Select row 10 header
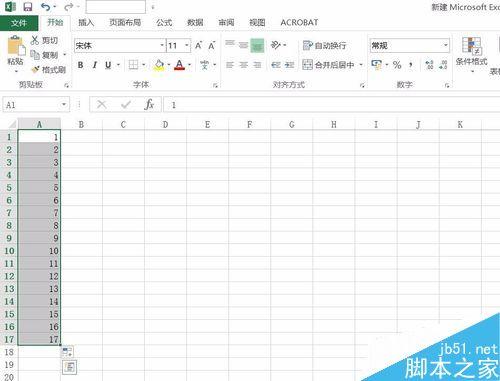 9,251
